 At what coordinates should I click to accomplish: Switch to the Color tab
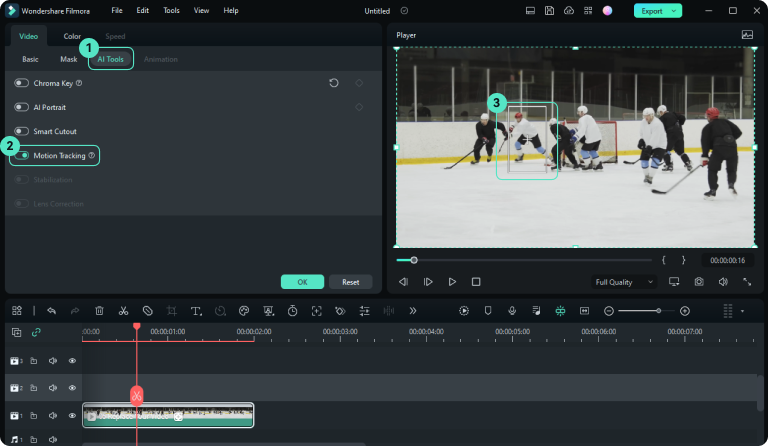pyautogui.click(x=72, y=36)
